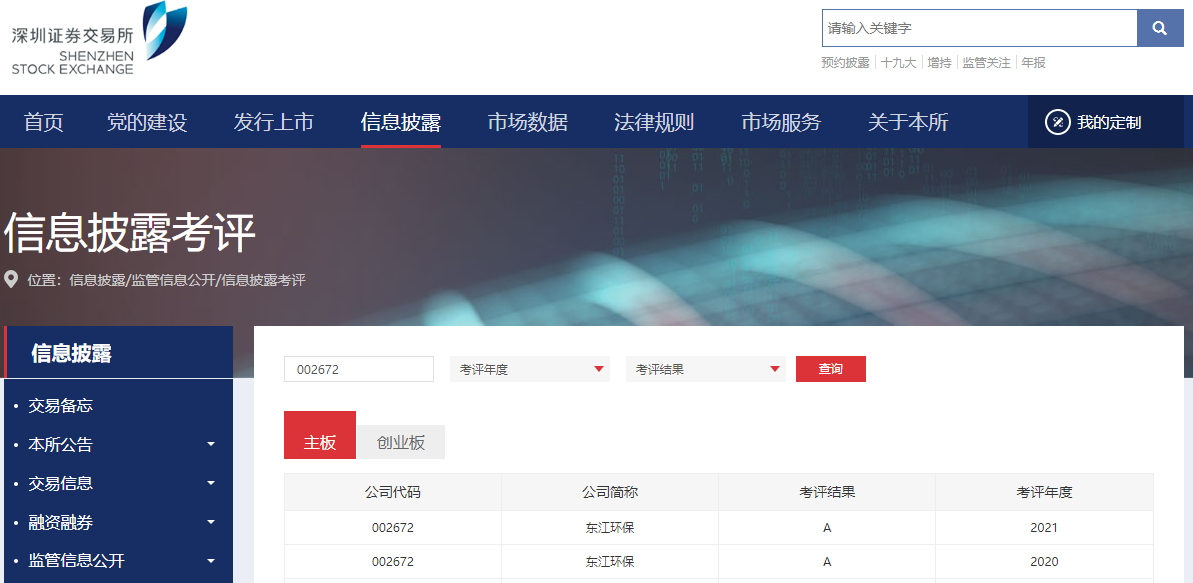Image resolution: width=1193 pixels, height=583 pixels.
Task: Click 信息披露 in the breadcrumb path
Action: pos(97,280)
